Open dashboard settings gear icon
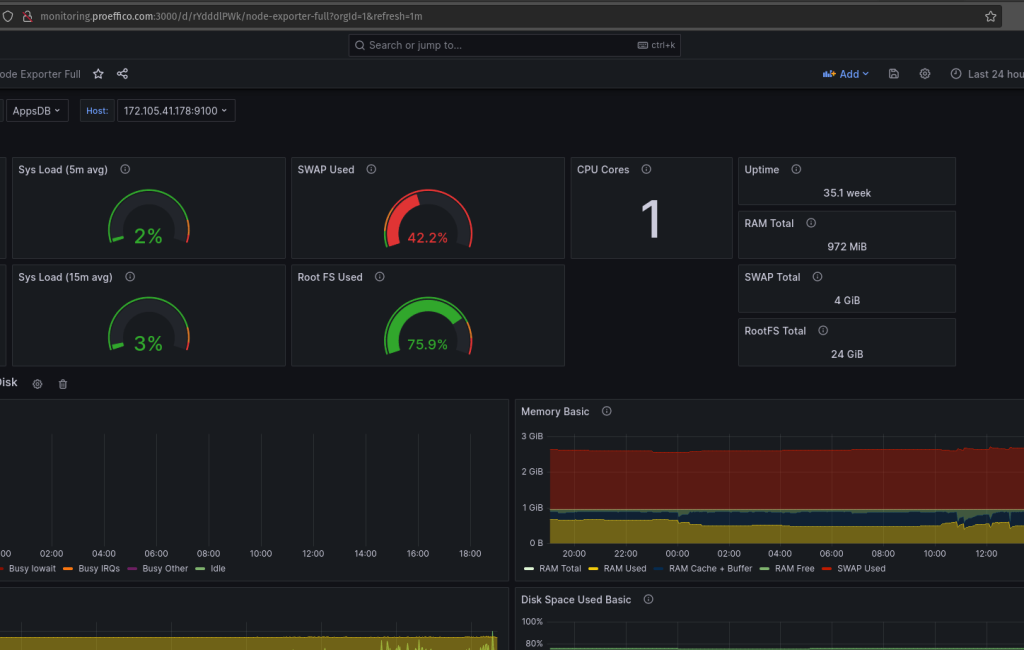 pyautogui.click(x=925, y=74)
